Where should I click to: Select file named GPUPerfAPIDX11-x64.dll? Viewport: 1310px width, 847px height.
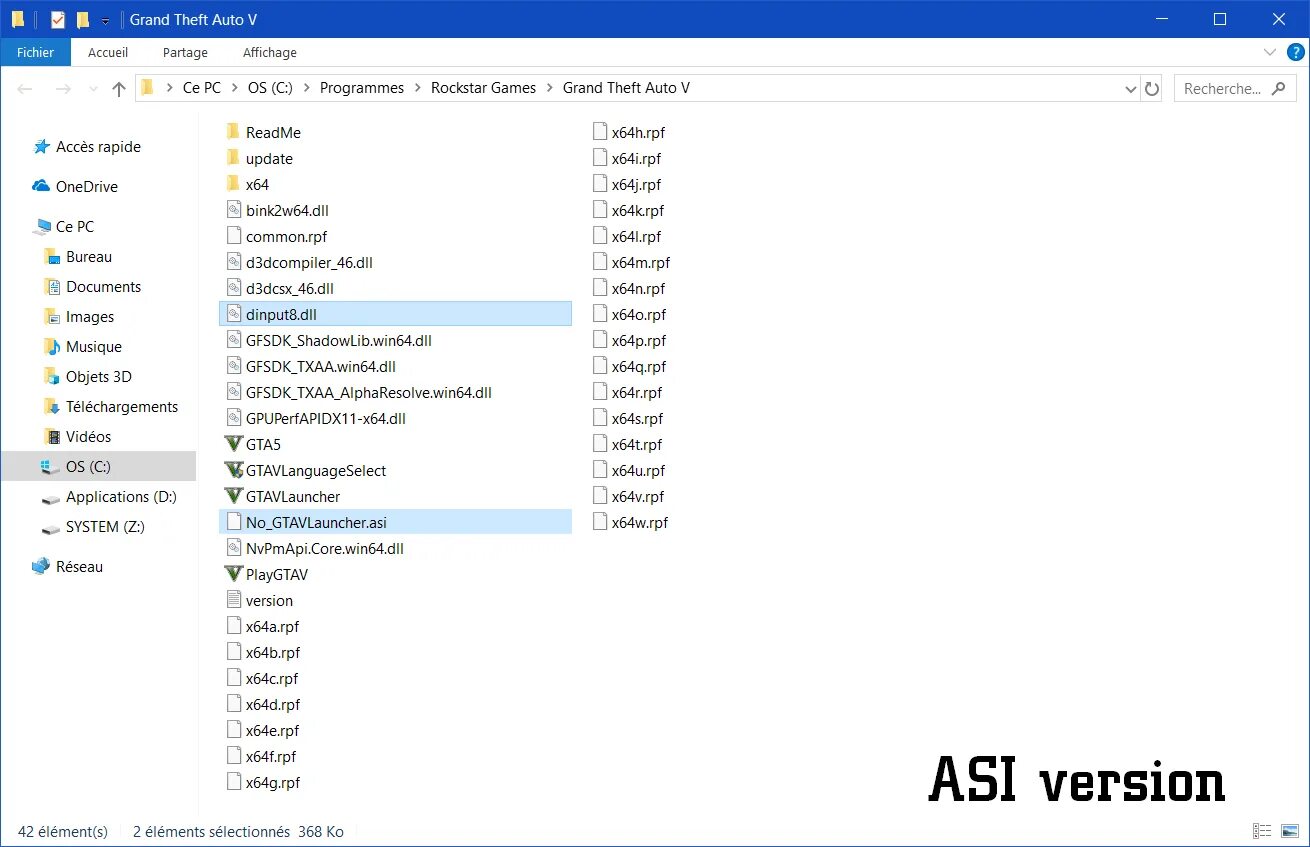(326, 418)
